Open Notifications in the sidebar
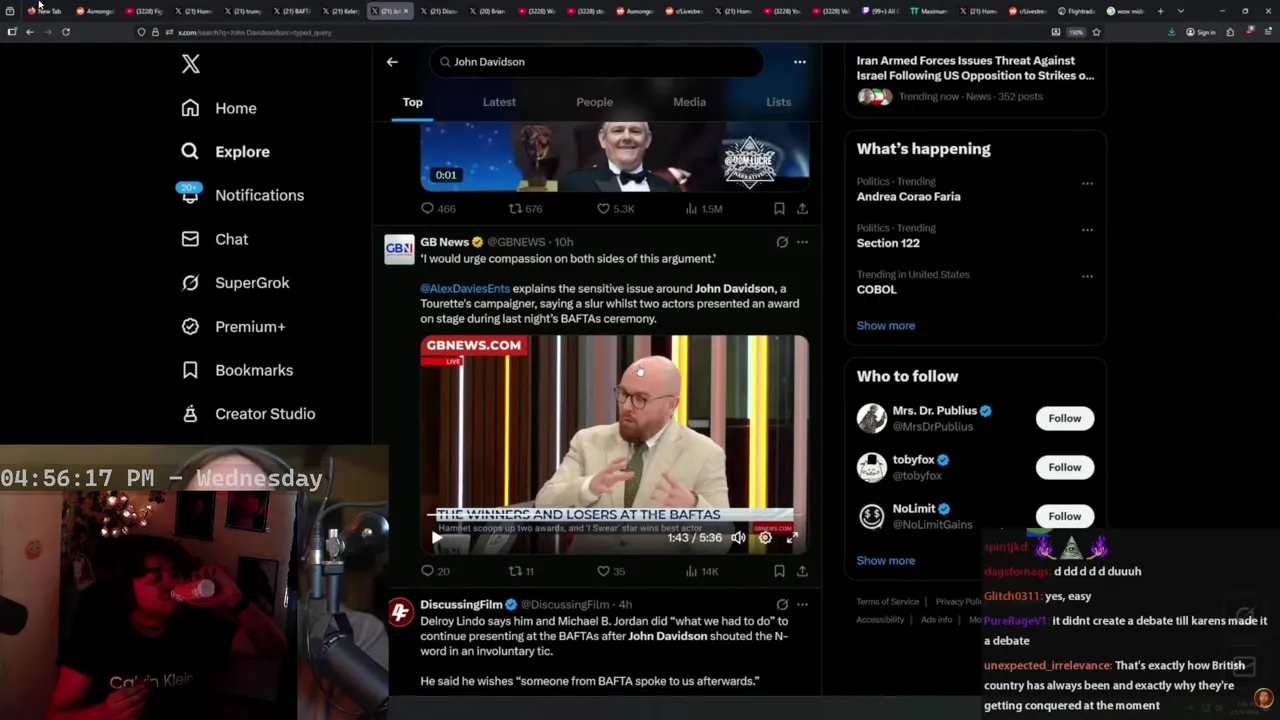This screenshot has width=1280, height=720. (x=242, y=195)
